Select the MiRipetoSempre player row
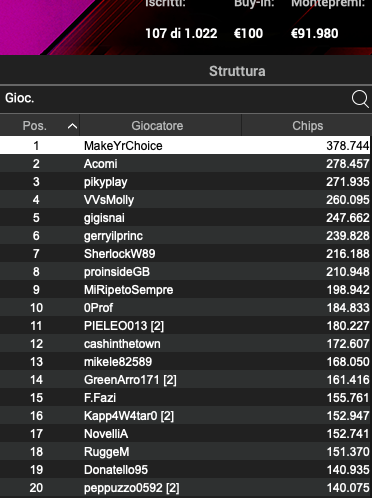The height and width of the screenshot is (498, 372). click(x=185, y=289)
